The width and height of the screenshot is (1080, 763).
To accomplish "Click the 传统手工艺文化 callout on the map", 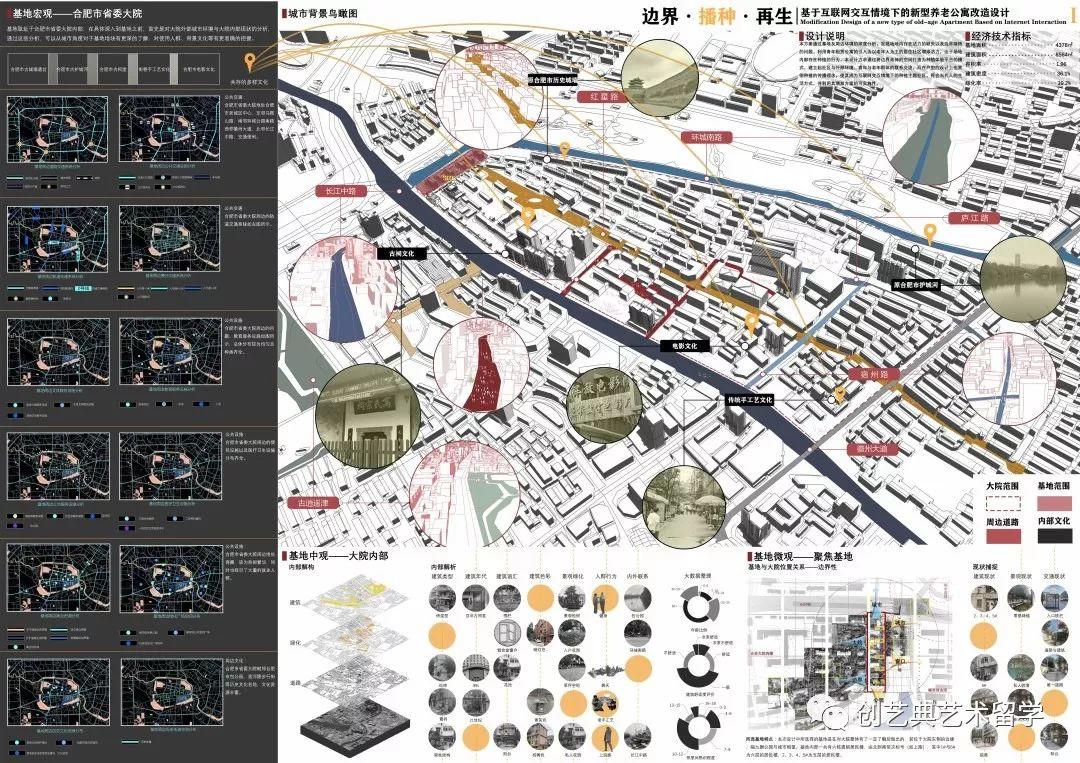I will pyautogui.click(x=750, y=399).
